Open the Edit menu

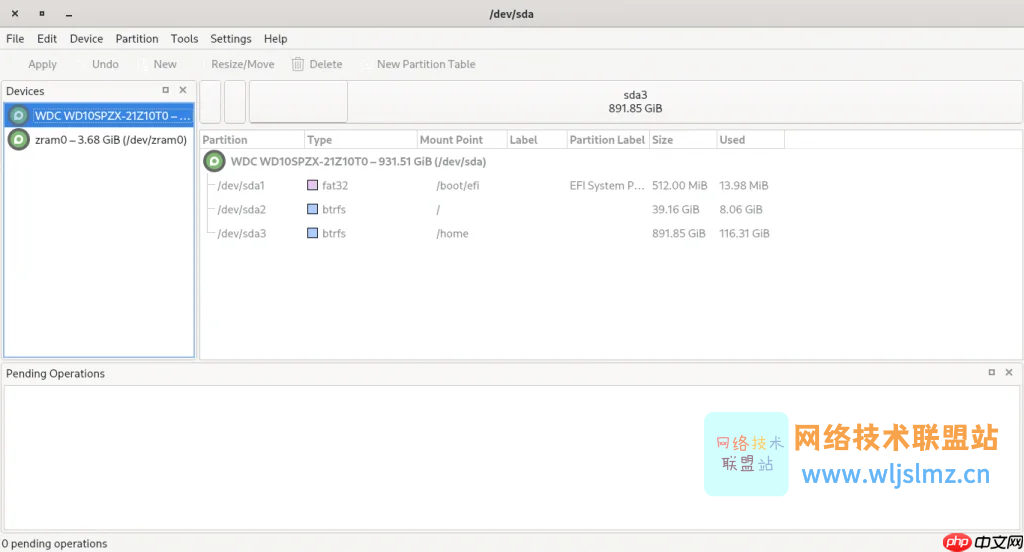pos(47,39)
